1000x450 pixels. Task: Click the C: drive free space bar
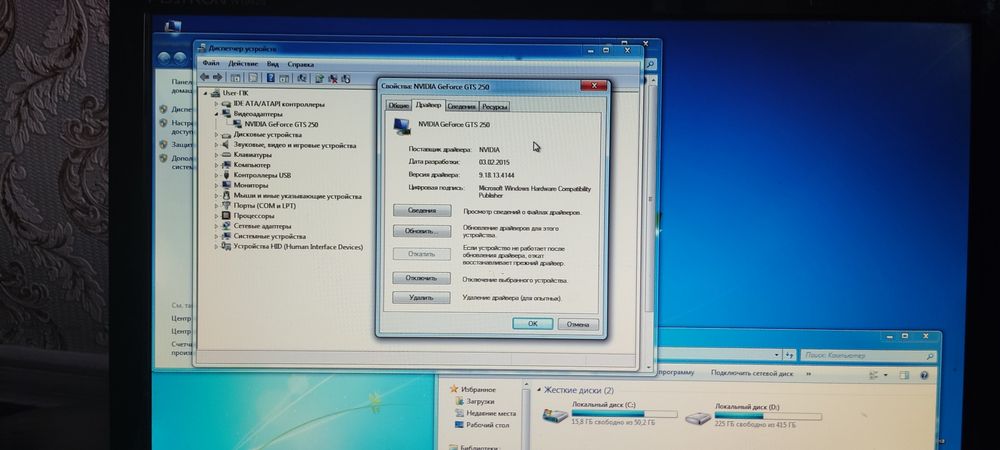point(624,414)
